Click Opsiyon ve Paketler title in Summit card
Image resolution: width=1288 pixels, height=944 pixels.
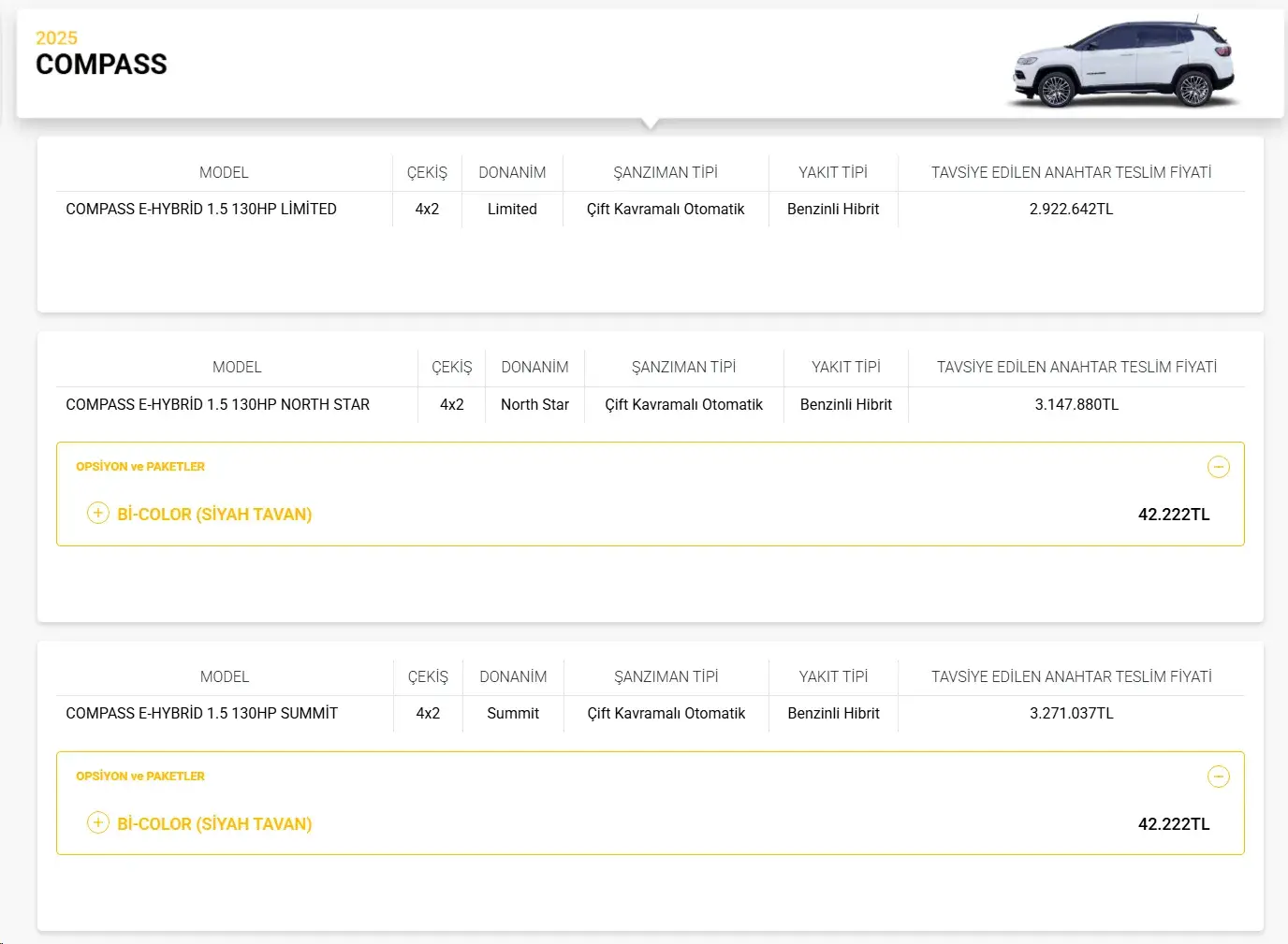tap(140, 776)
